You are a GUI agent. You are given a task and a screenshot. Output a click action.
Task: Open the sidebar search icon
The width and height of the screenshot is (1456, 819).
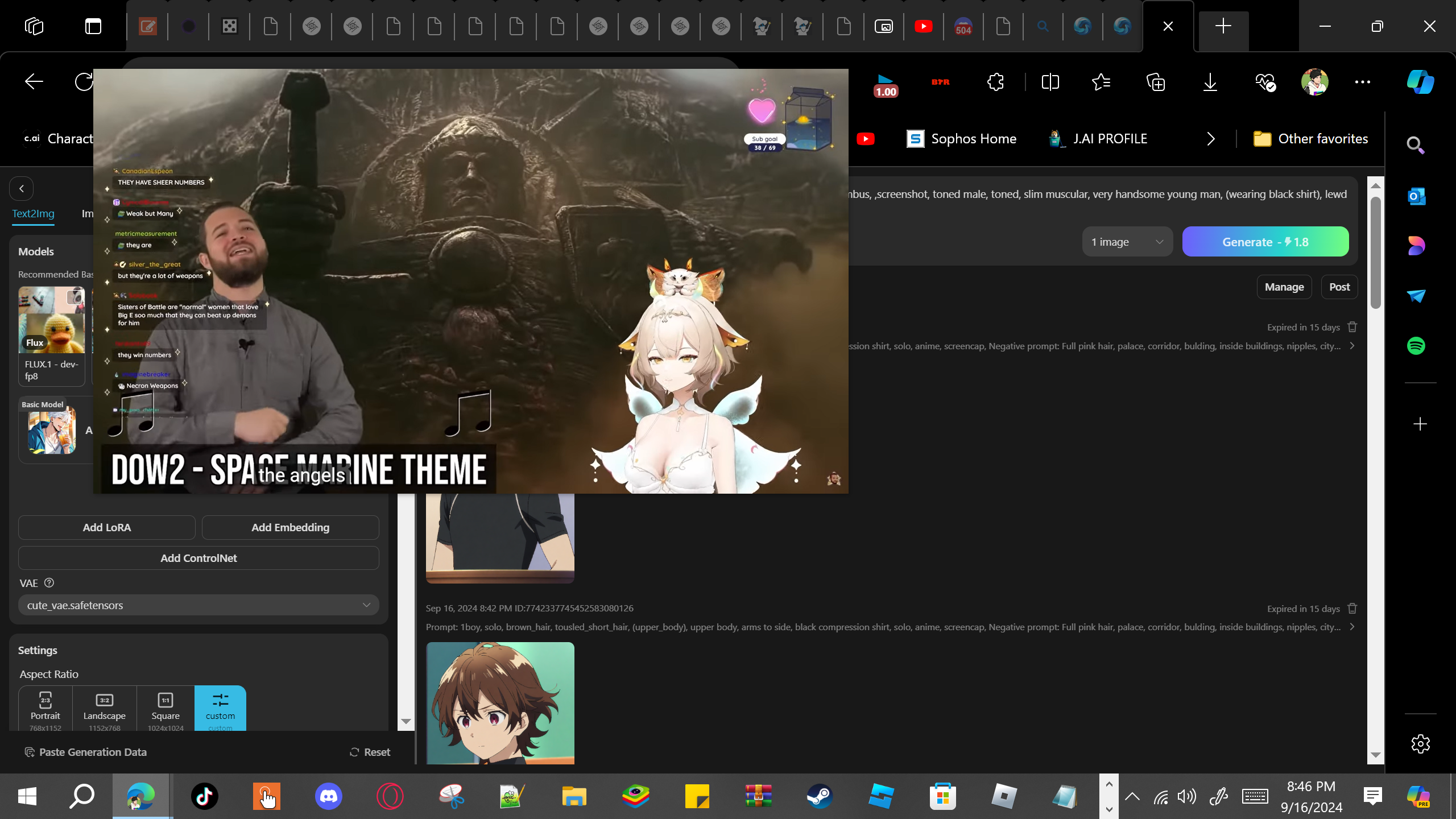point(1416,146)
